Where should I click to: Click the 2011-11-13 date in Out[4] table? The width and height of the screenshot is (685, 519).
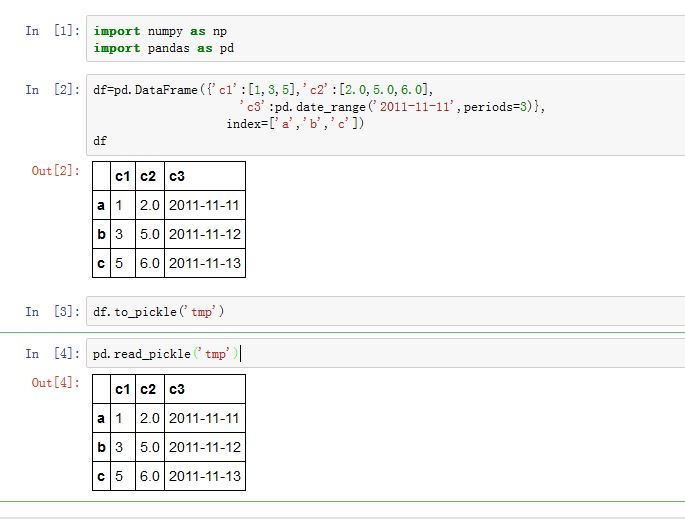[204, 477]
